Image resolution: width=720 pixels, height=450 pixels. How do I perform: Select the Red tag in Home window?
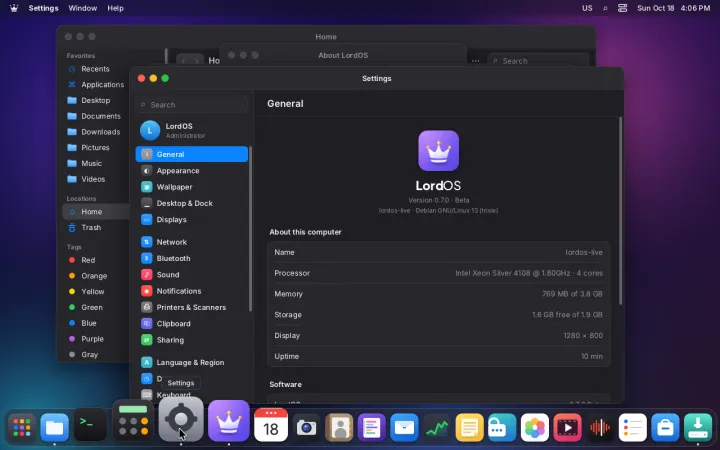95,260
